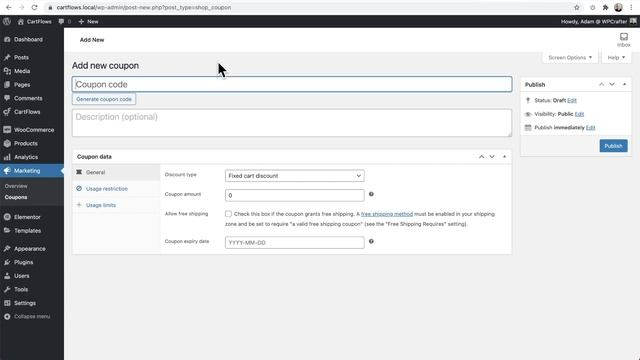Enable the Allow free shipping checkbox
Viewport: 640px width, 360px height.
(228, 214)
